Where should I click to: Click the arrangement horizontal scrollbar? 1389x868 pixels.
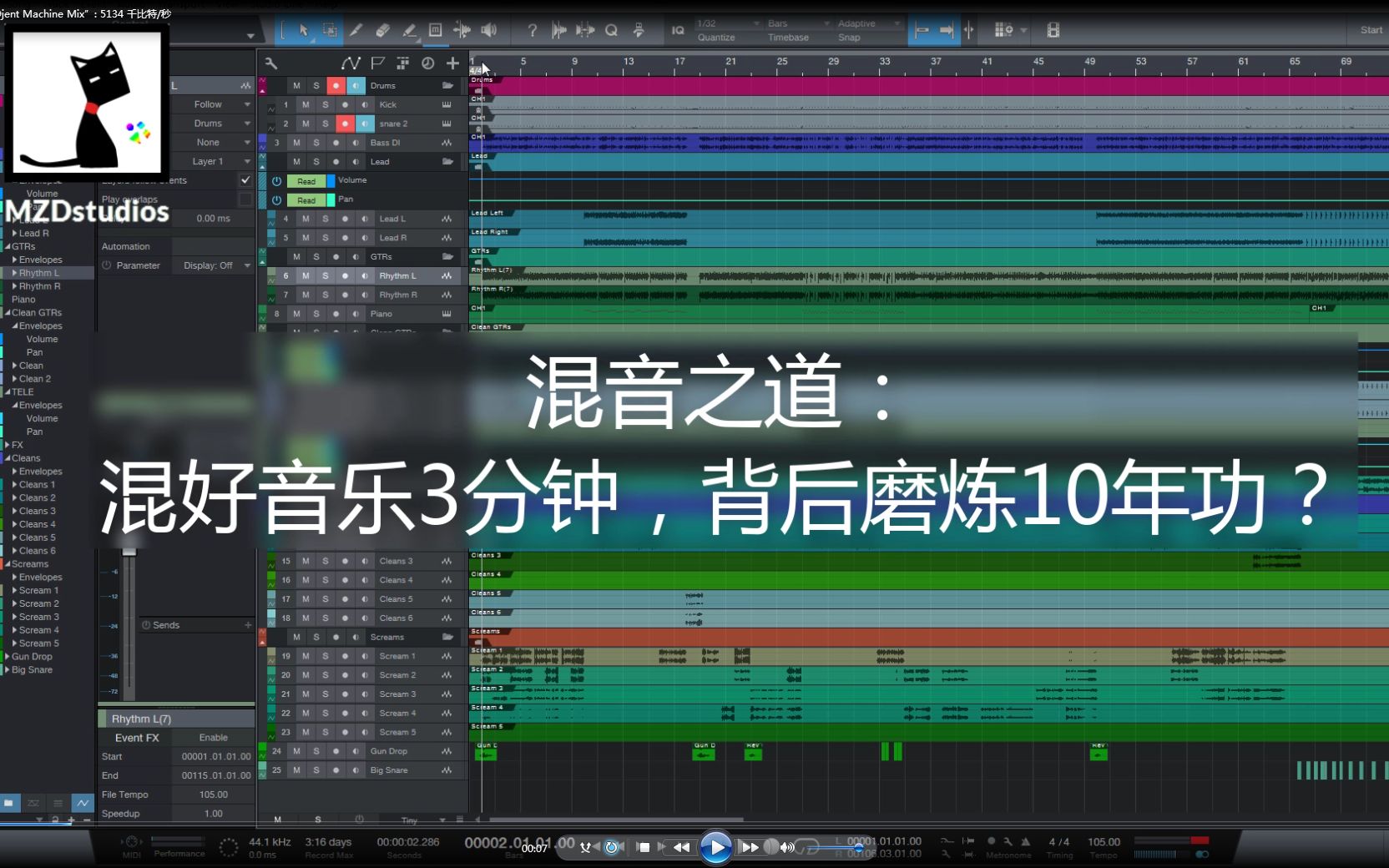[615, 820]
